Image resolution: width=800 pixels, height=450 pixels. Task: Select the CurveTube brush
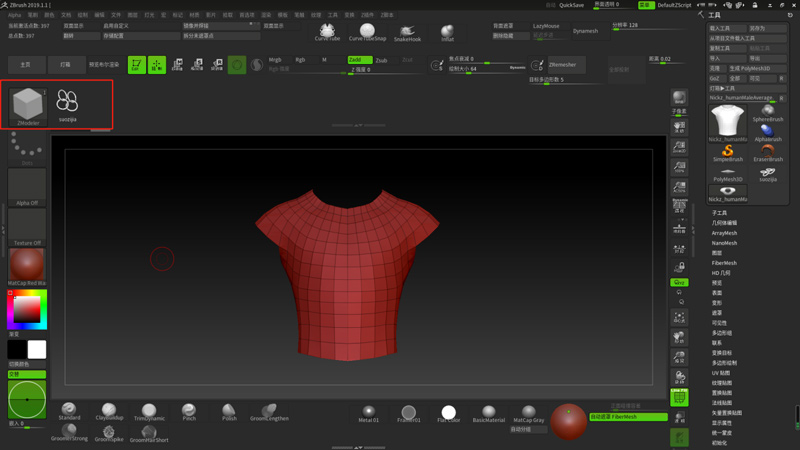(327, 32)
